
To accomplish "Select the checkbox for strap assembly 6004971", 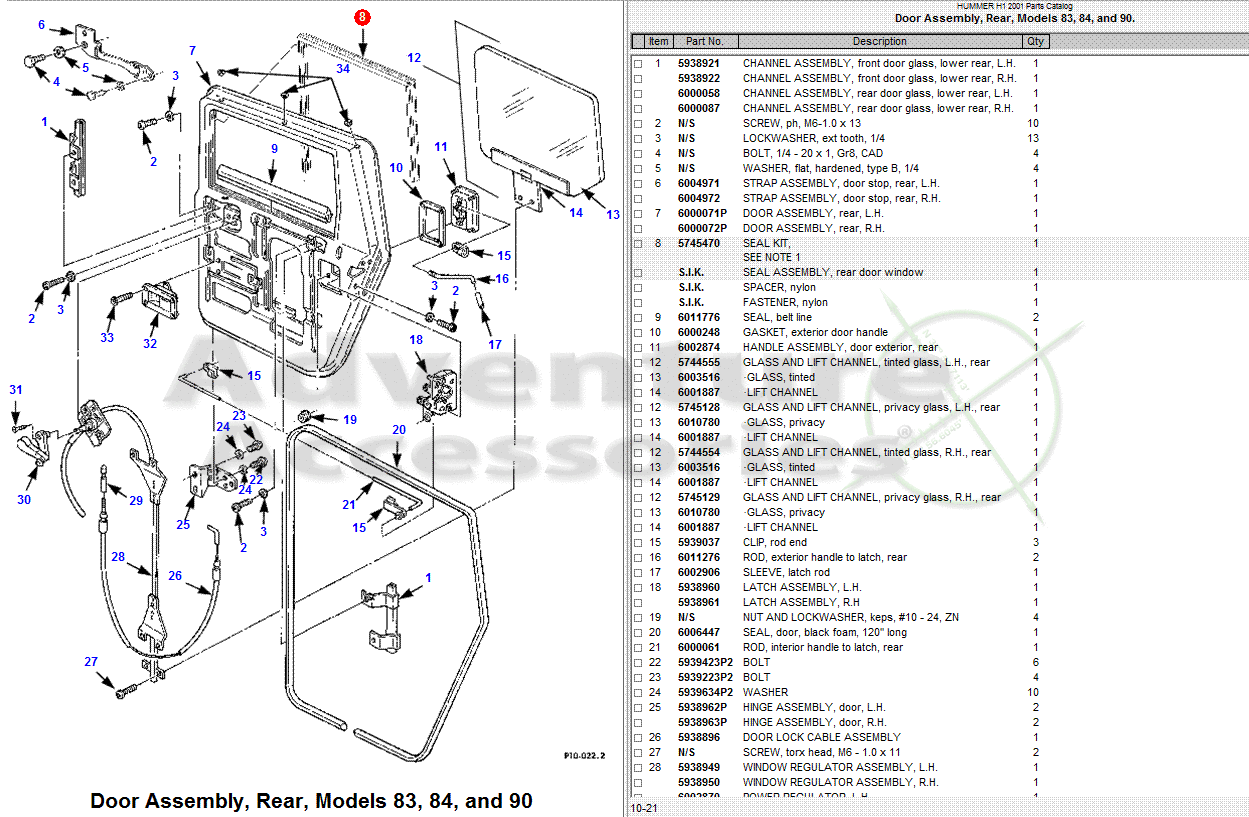I will (x=637, y=184).
